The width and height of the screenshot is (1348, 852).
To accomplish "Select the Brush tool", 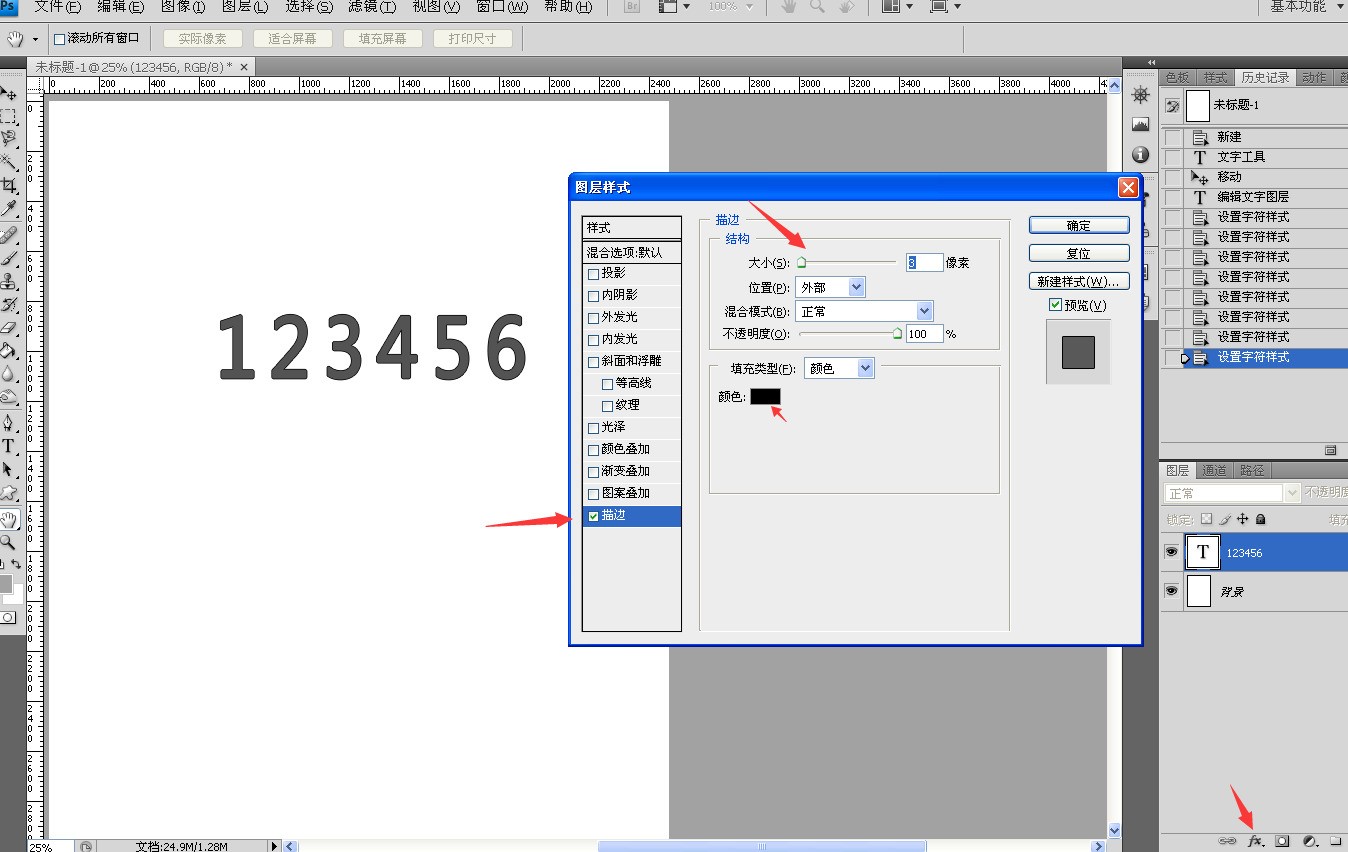I will pyautogui.click(x=8, y=258).
